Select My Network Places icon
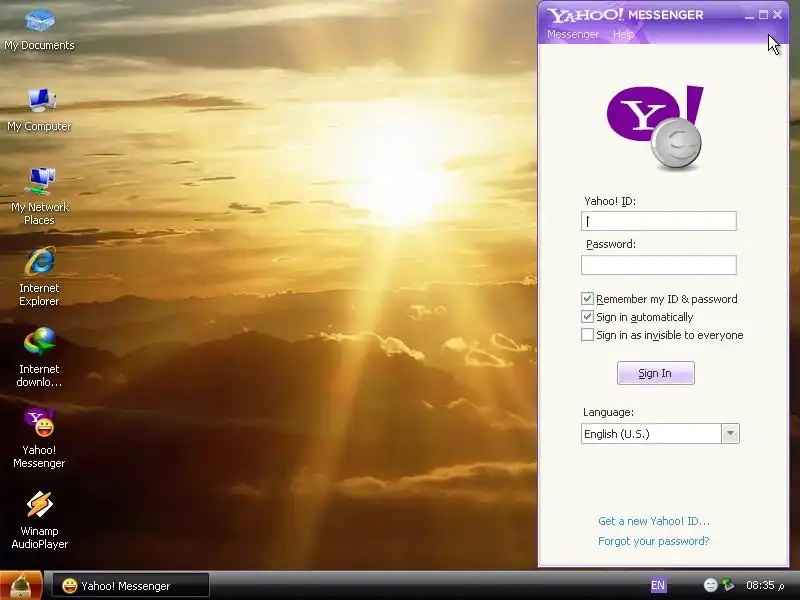This screenshot has width=800, height=600. (39, 196)
